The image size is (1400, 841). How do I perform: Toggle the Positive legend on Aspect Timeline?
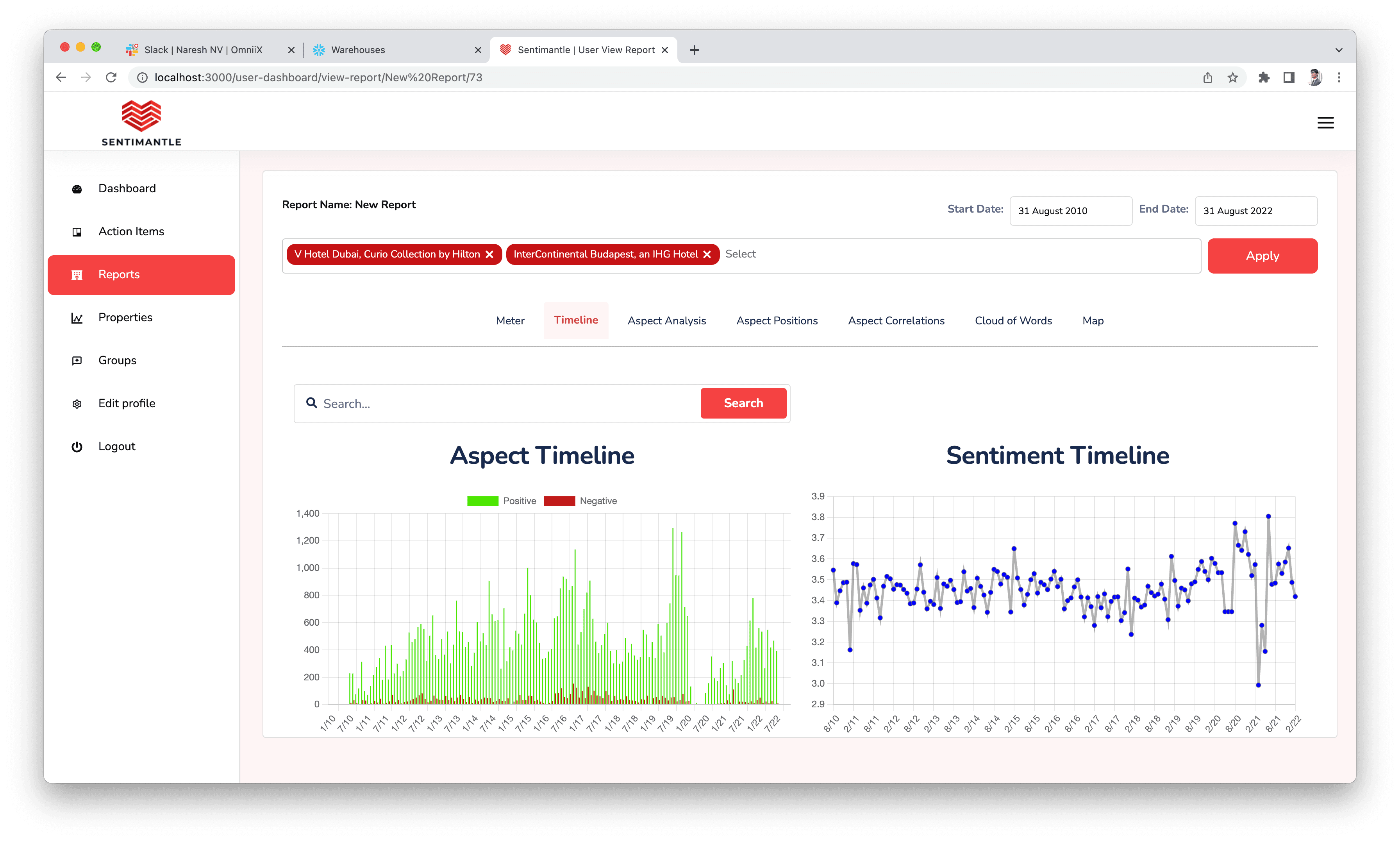click(502, 500)
